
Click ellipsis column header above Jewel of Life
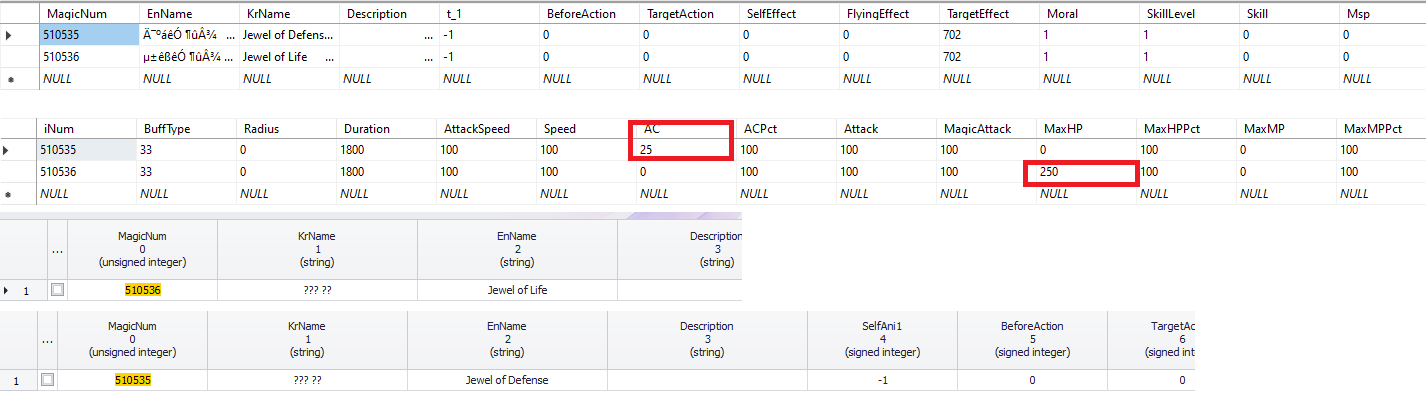57,250
